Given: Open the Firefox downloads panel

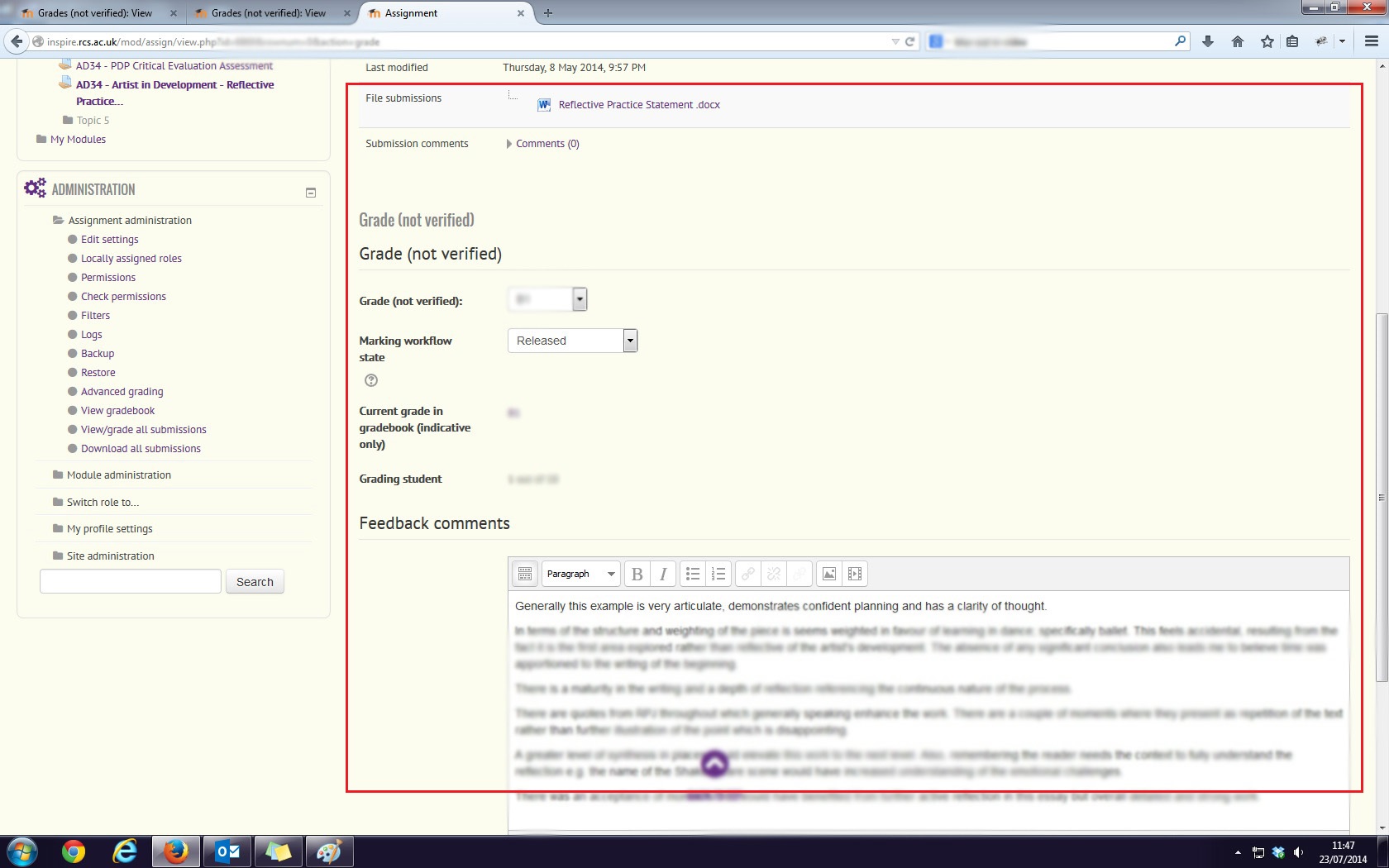Looking at the screenshot, I should [1208, 41].
